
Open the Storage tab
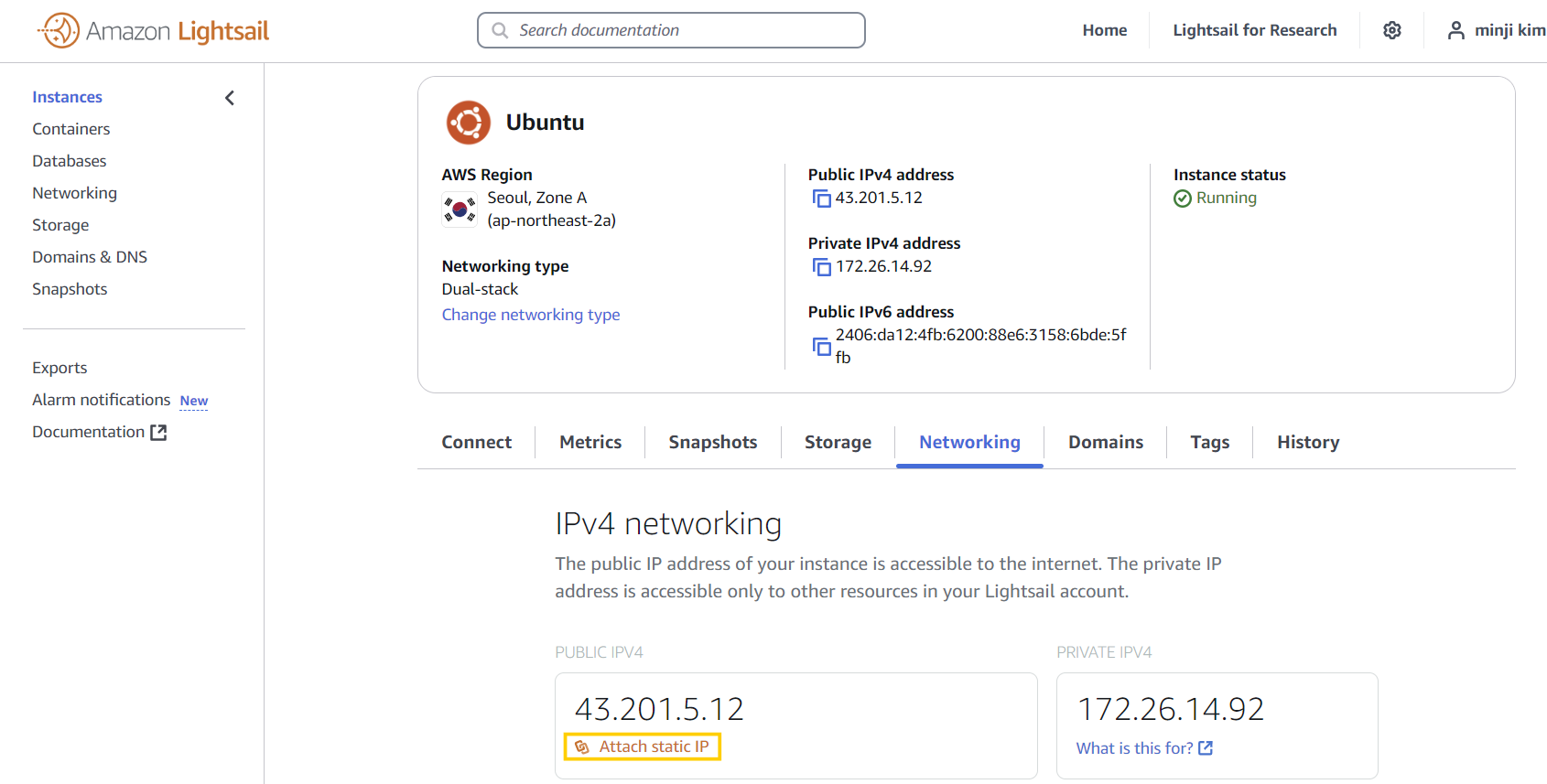pyautogui.click(x=838, y=442)
